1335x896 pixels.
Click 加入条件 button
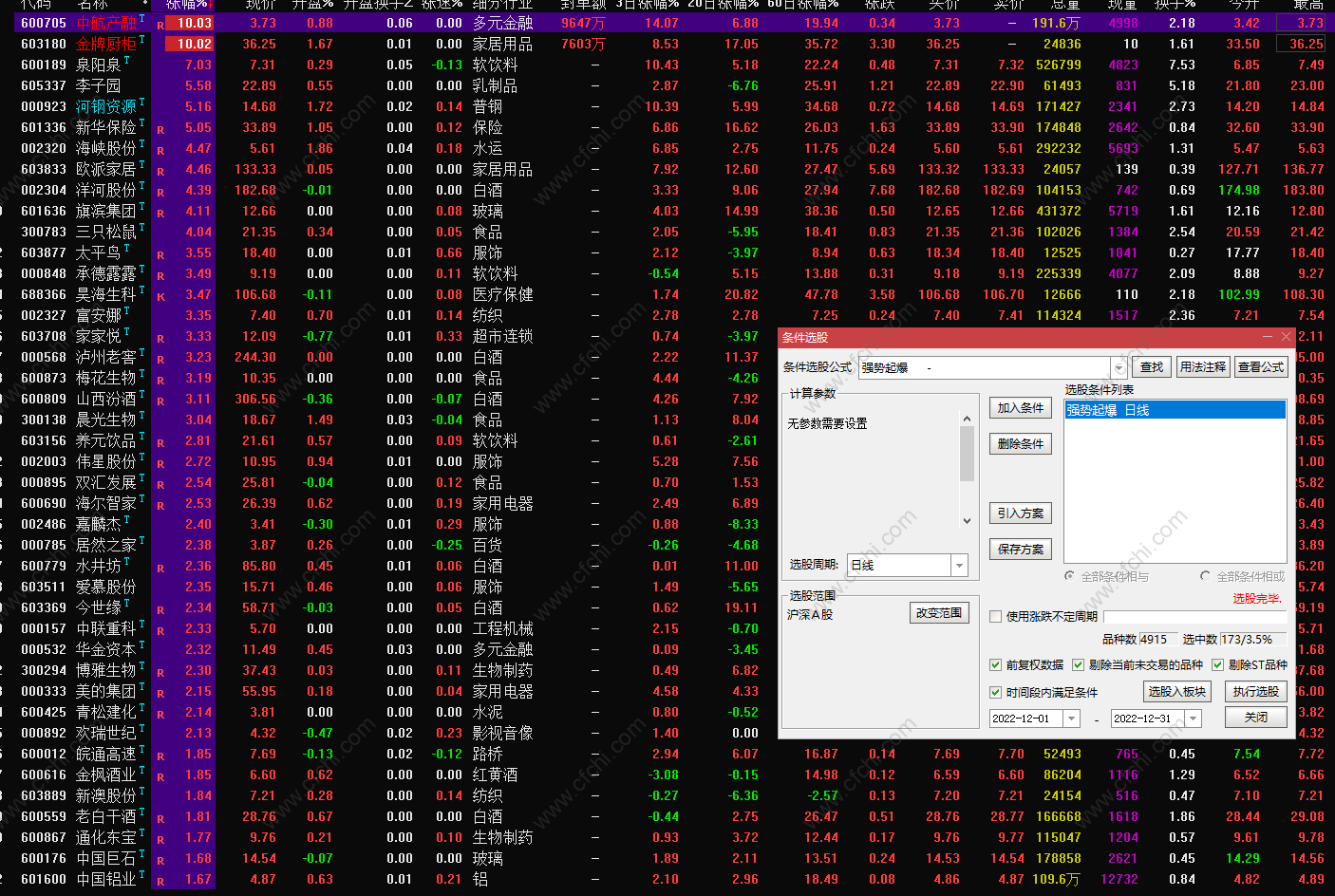pyautogui.click(x=1021, y=408)
